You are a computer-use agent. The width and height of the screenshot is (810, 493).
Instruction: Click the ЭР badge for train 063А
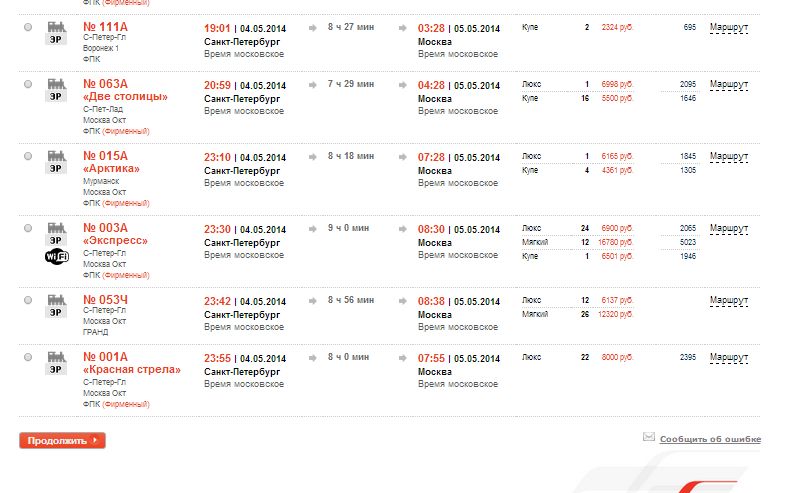click(56, 97)
